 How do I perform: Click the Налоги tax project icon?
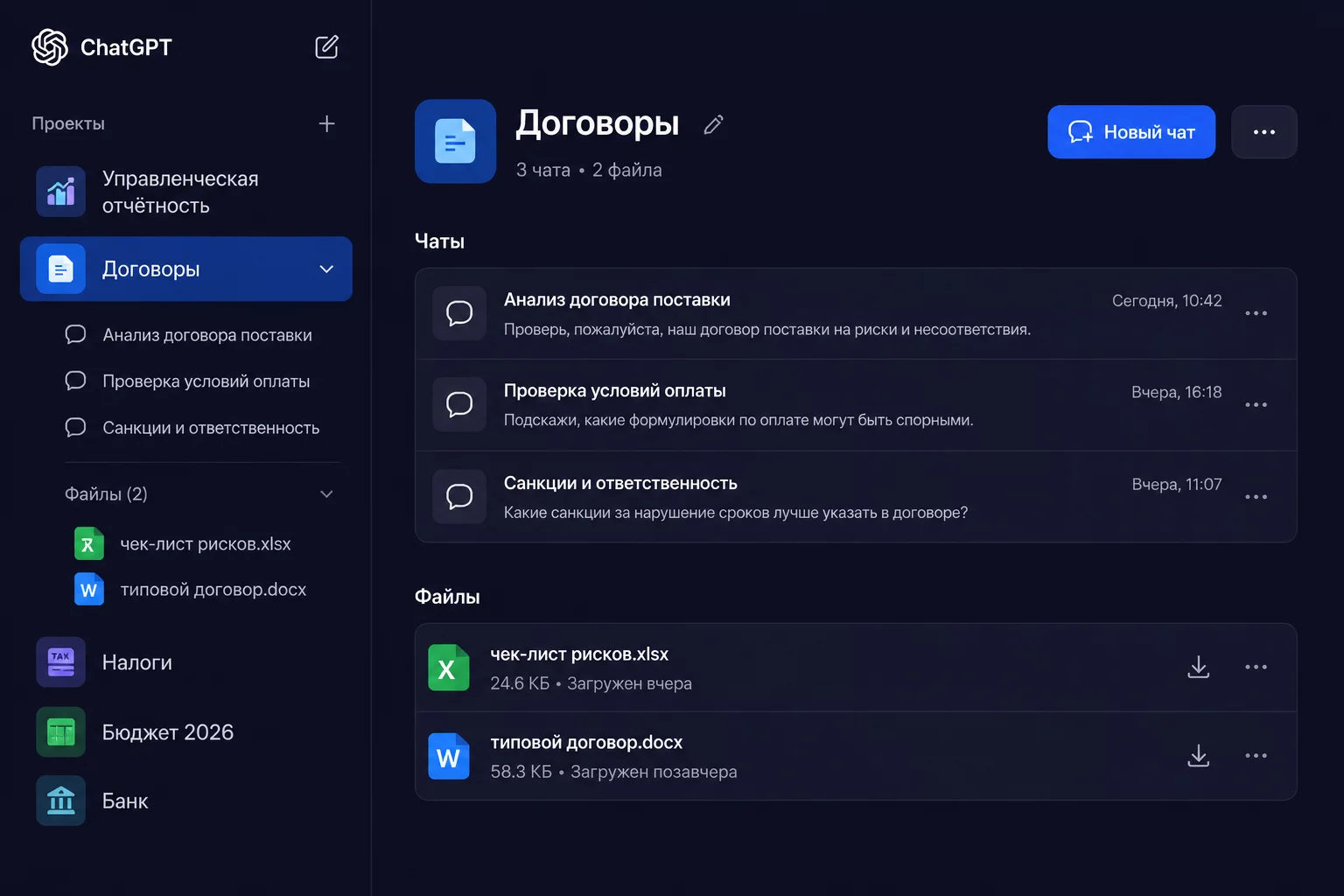[60, 662]
